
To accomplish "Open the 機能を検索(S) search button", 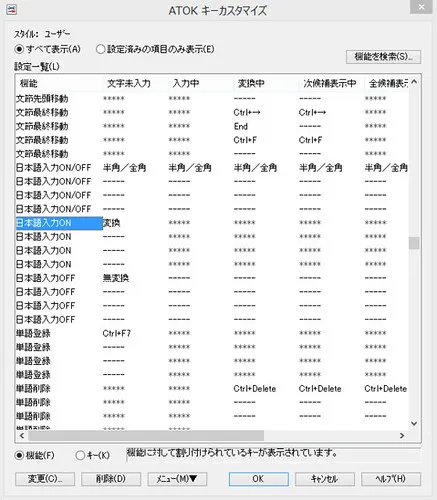I will pos(383,57).
